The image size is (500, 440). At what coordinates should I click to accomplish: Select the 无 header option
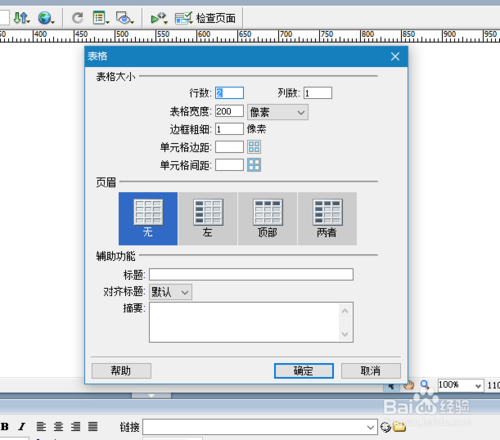pyautogui.click(x=148, y=219)
